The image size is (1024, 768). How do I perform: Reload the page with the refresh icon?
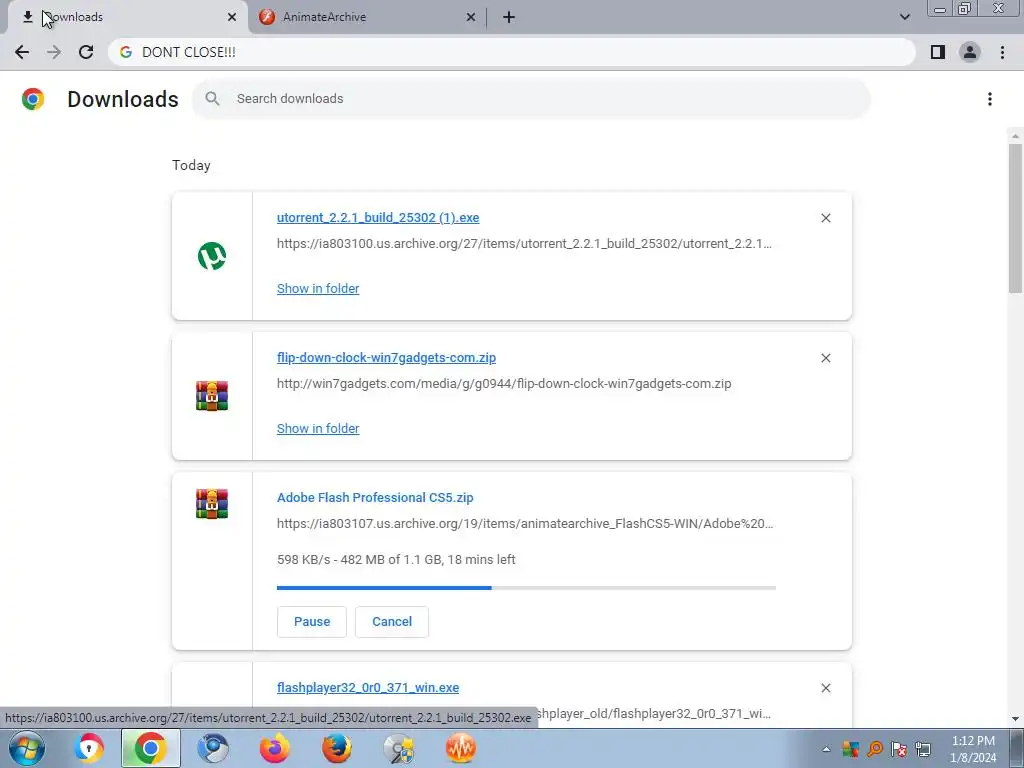[x=86, y=52]
